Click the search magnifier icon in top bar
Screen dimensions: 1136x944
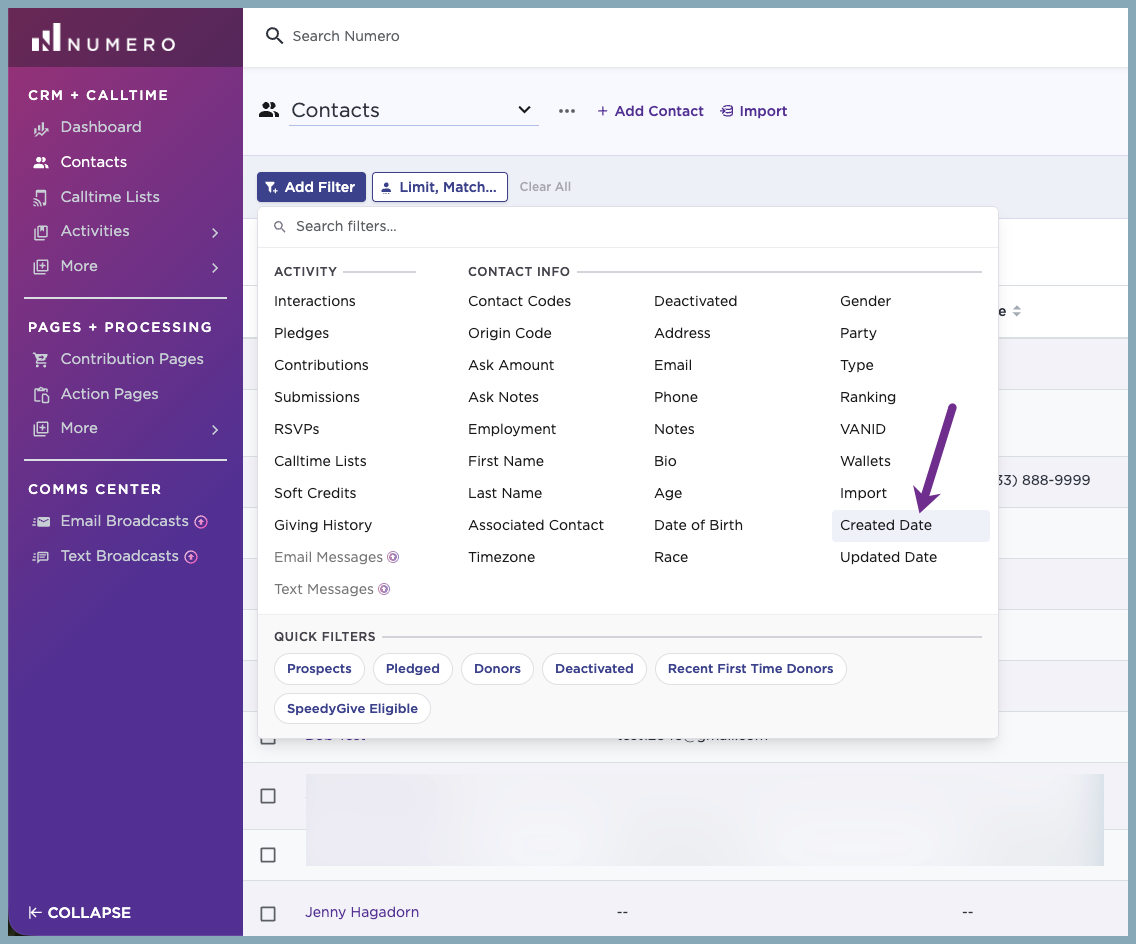pyautogui.click(x=274, y=35)
